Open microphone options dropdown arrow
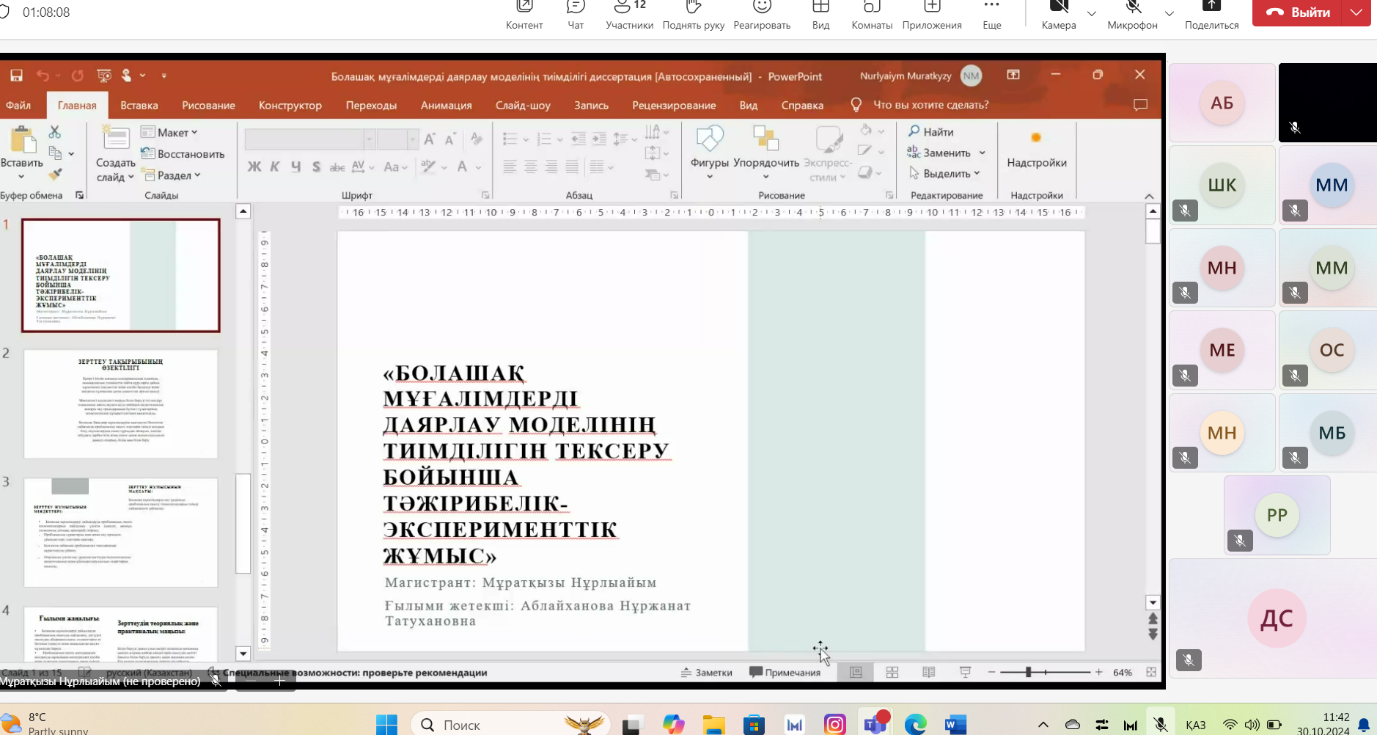Screen dimensions: 1377x735 1170,14
